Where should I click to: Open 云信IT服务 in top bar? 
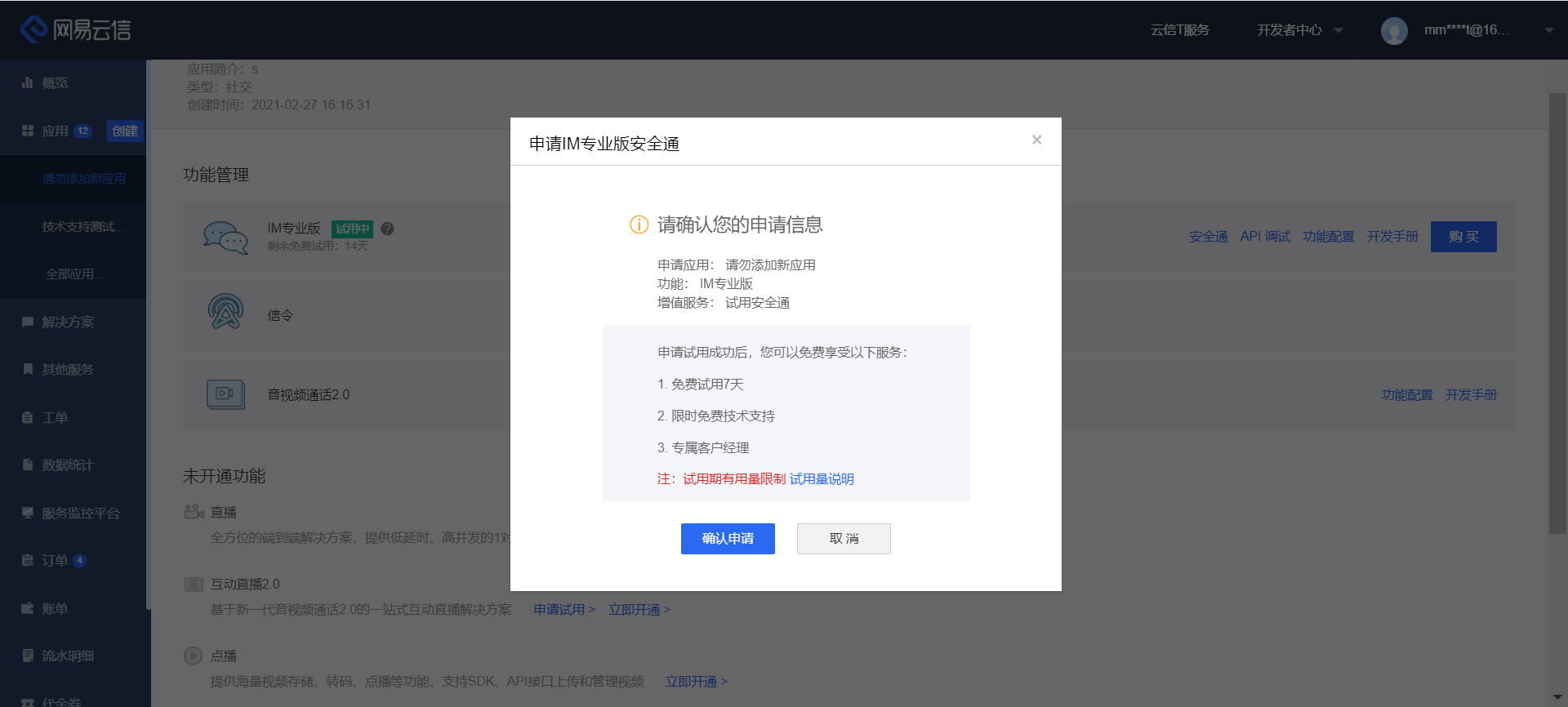coord(1179,30)
